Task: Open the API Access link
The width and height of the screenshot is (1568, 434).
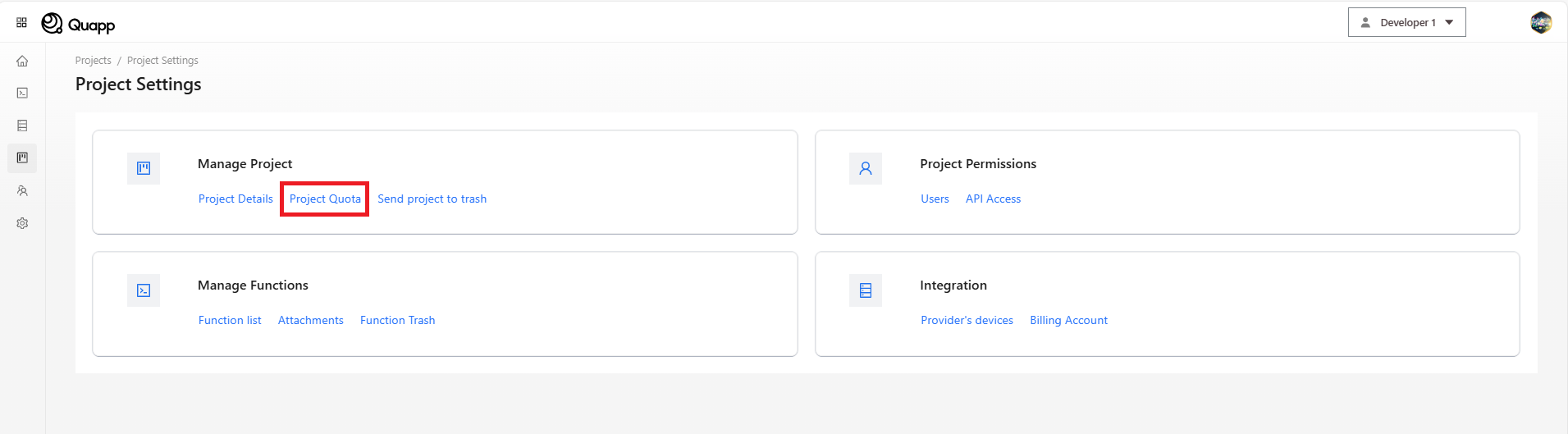Action: point(993,199)
